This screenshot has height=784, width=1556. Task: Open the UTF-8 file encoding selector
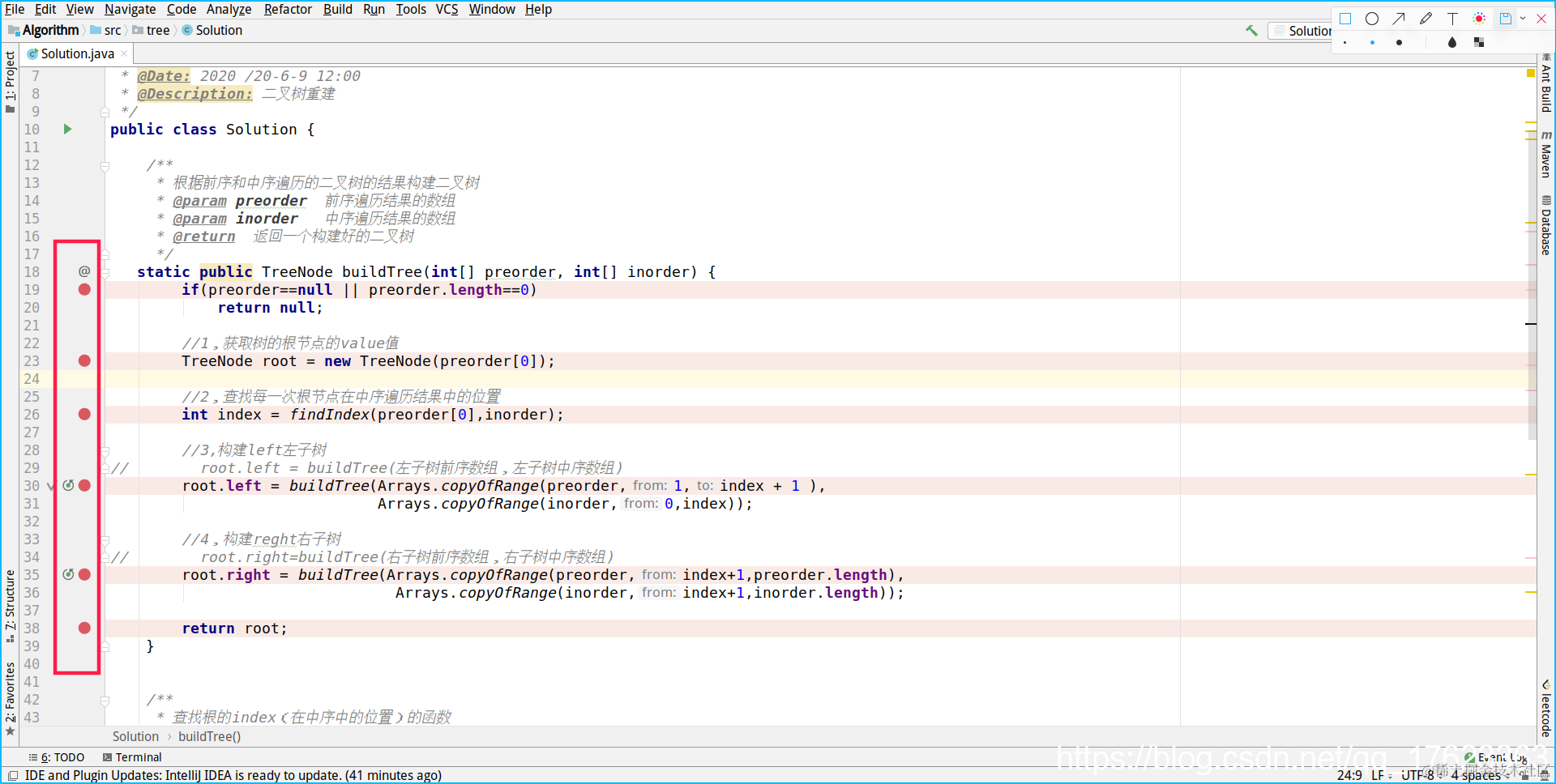(x=1422, y=775)
